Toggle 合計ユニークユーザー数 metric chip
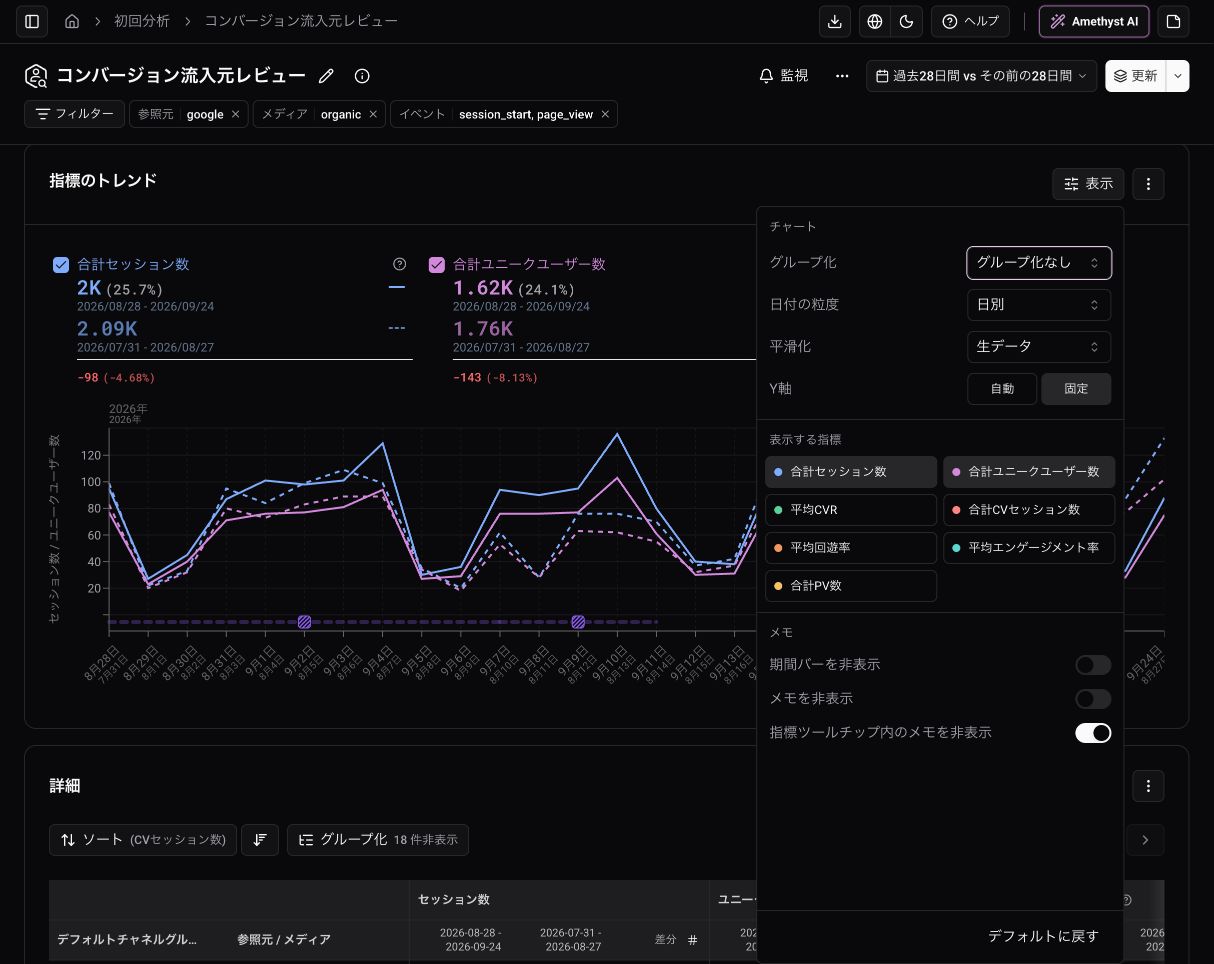1214x964 pixels. pyautogui.click(x=1029, y=472)
